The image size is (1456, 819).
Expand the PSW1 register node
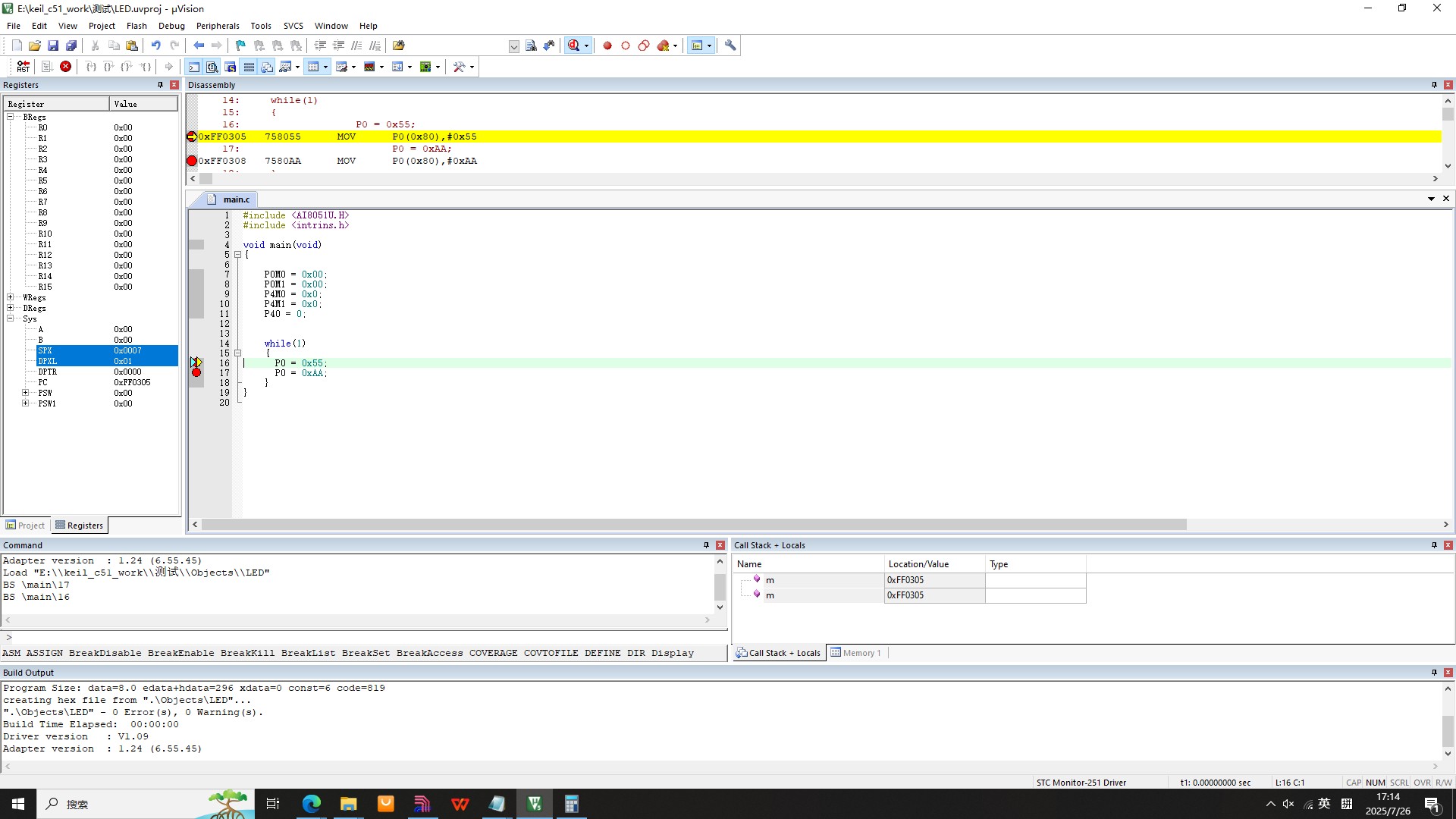tap(26, 403)
